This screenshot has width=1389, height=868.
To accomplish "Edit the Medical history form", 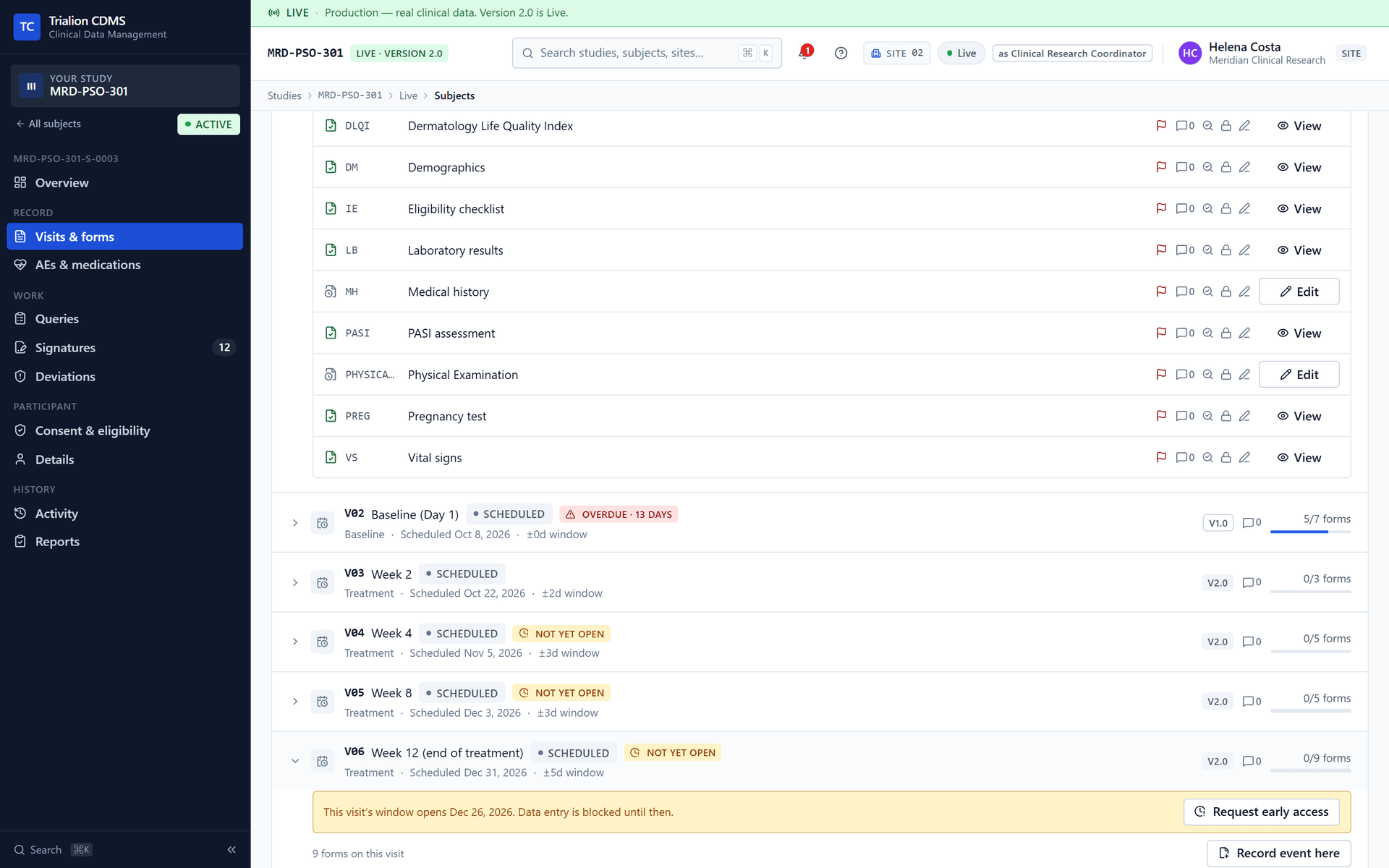I will click(x=1299, y=292).
